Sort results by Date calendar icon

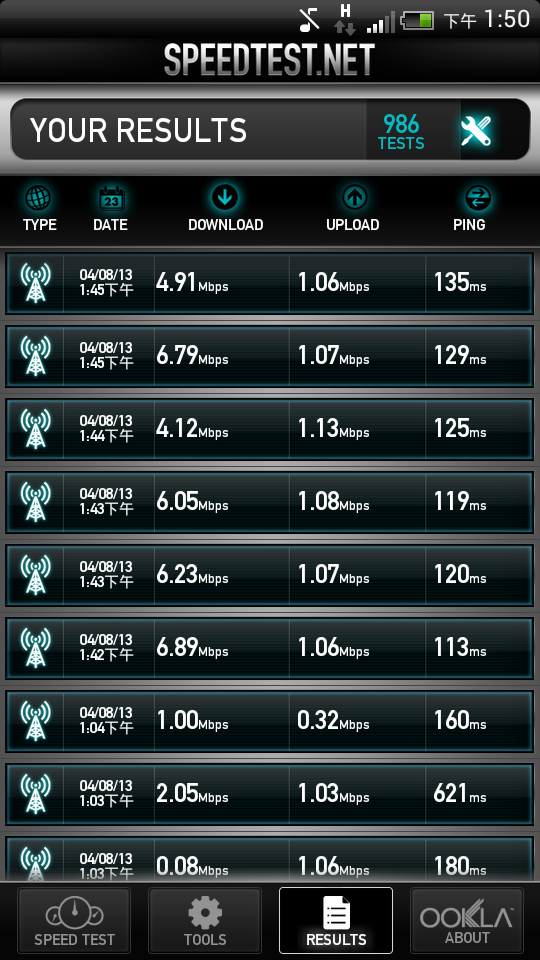[x=111, y=198]
